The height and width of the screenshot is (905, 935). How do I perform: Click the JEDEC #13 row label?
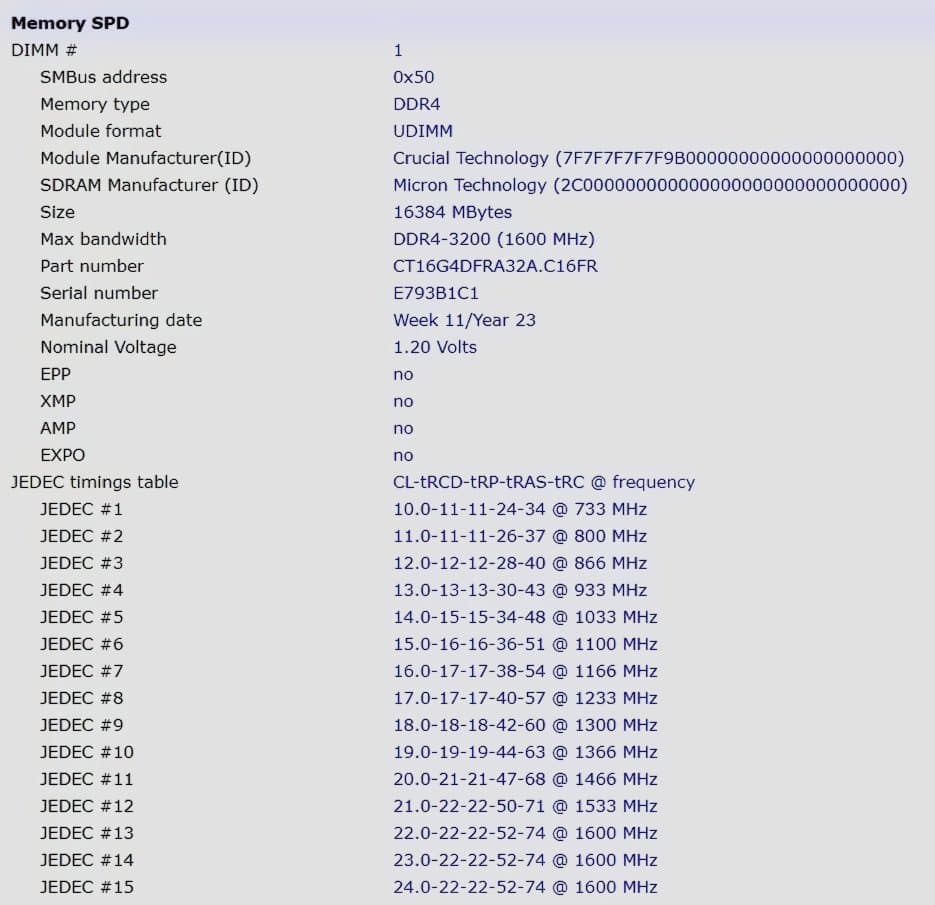[x=86, y=833]
